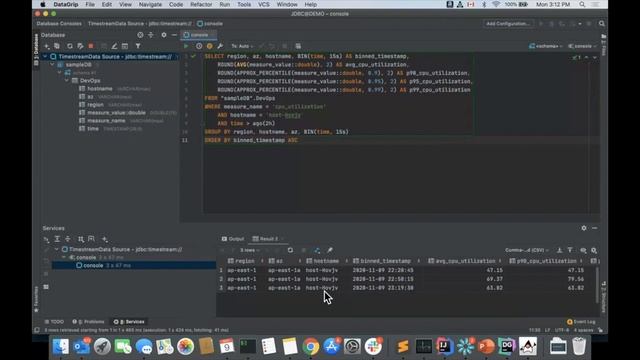The image size is (640, 360).
Task: Sort by binned_timestamp column header
Action: coord(385,261)
